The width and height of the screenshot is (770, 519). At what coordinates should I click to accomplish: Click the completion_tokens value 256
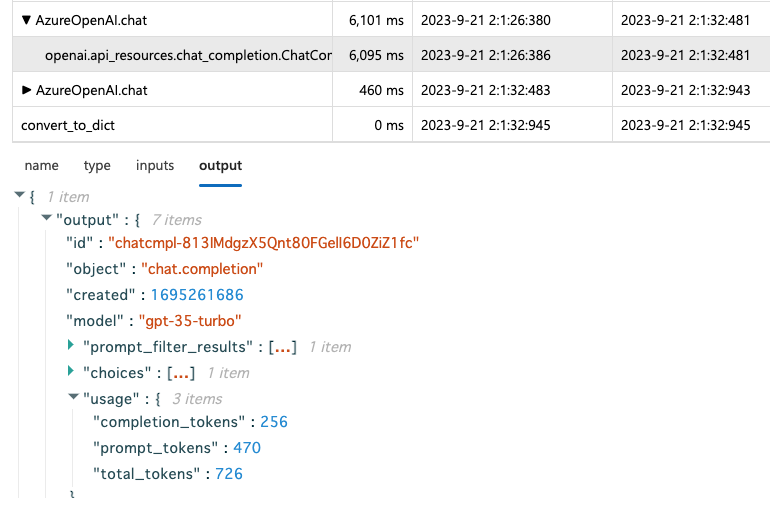tap(274, 423)
